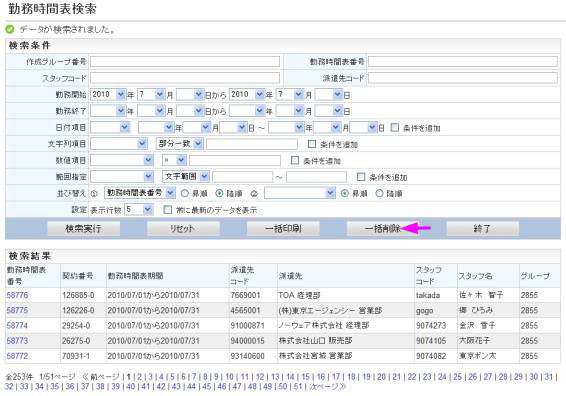Open the 表示行数 dropdown showing 5

(139, 210)
